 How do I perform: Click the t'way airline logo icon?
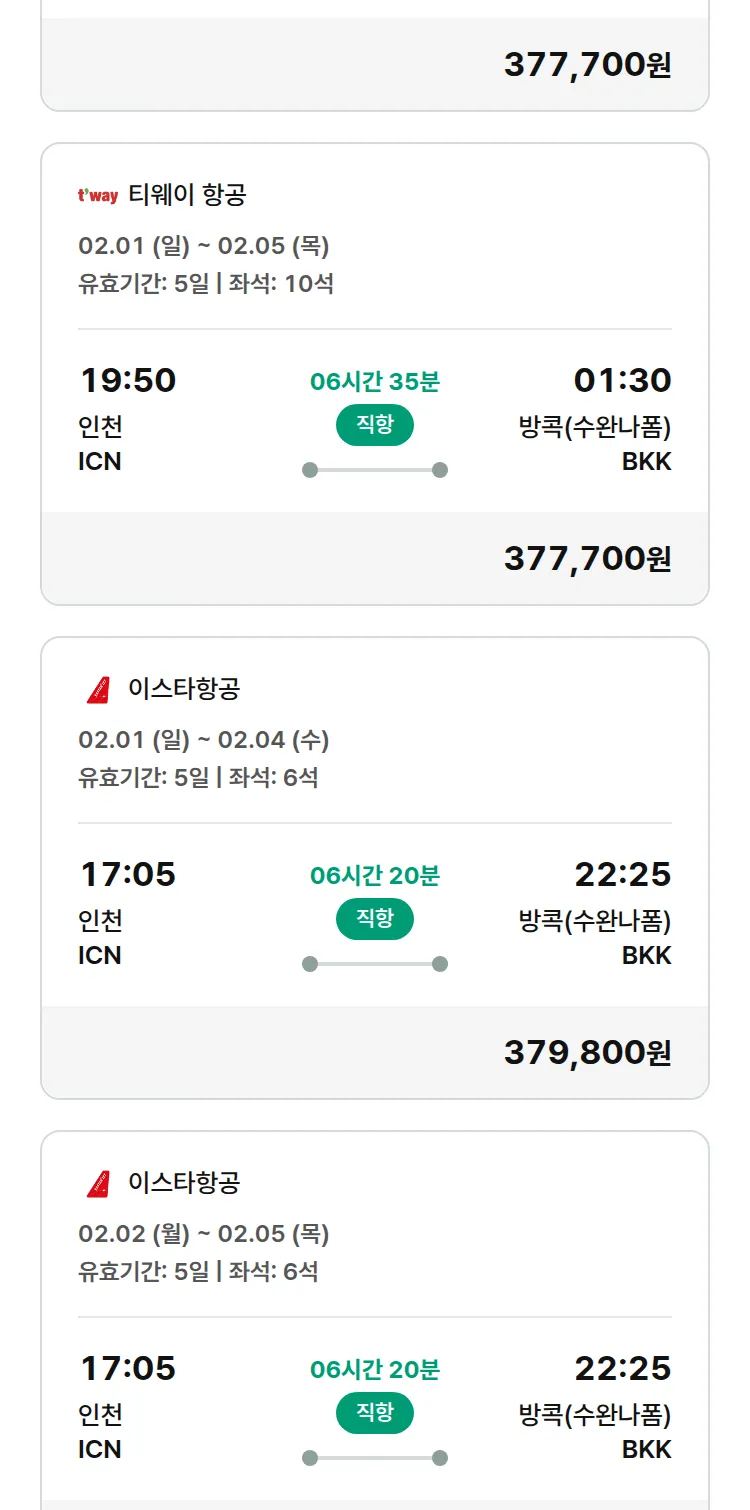click(x=97, y=196)
